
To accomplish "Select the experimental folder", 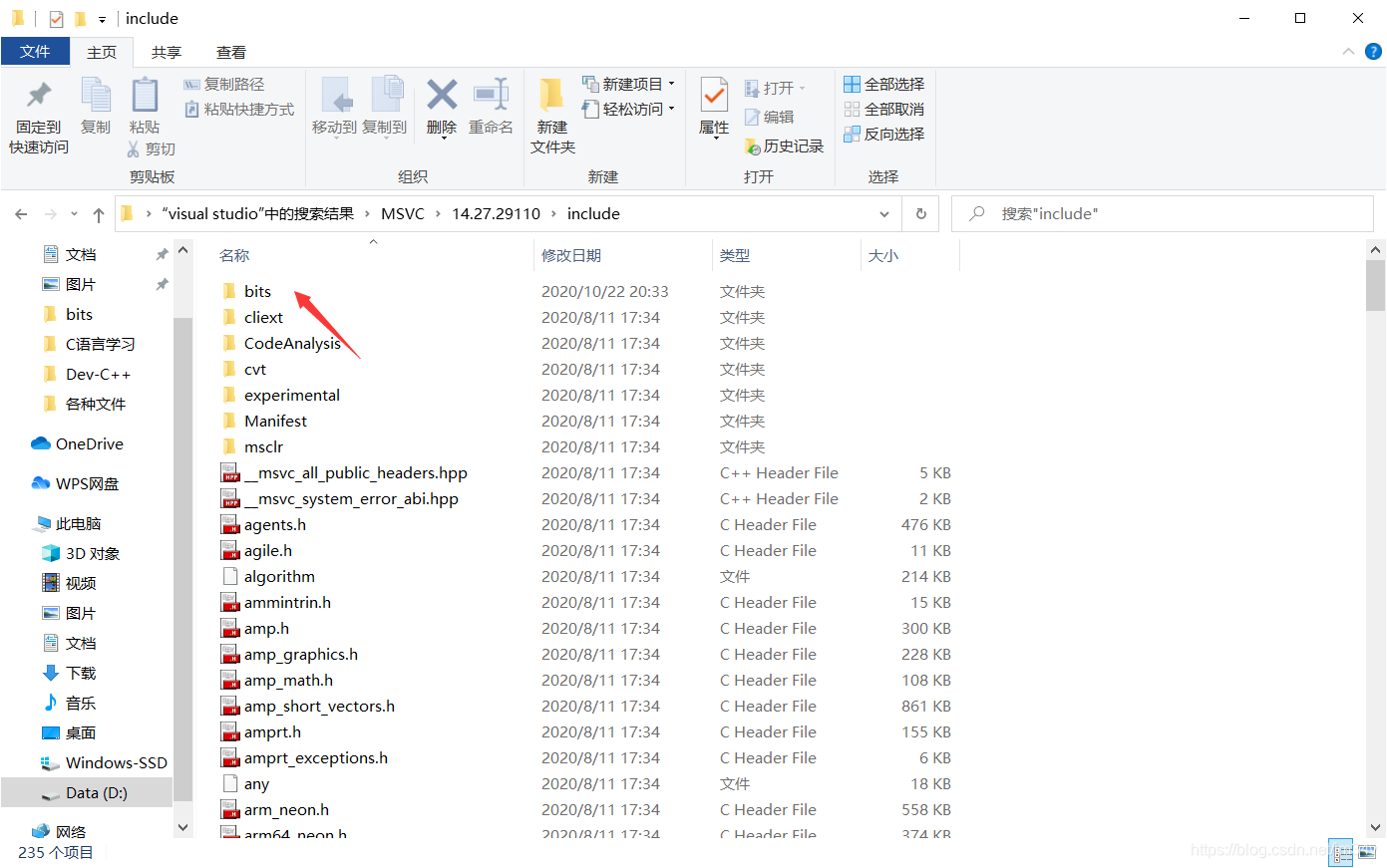I will 292,396.
